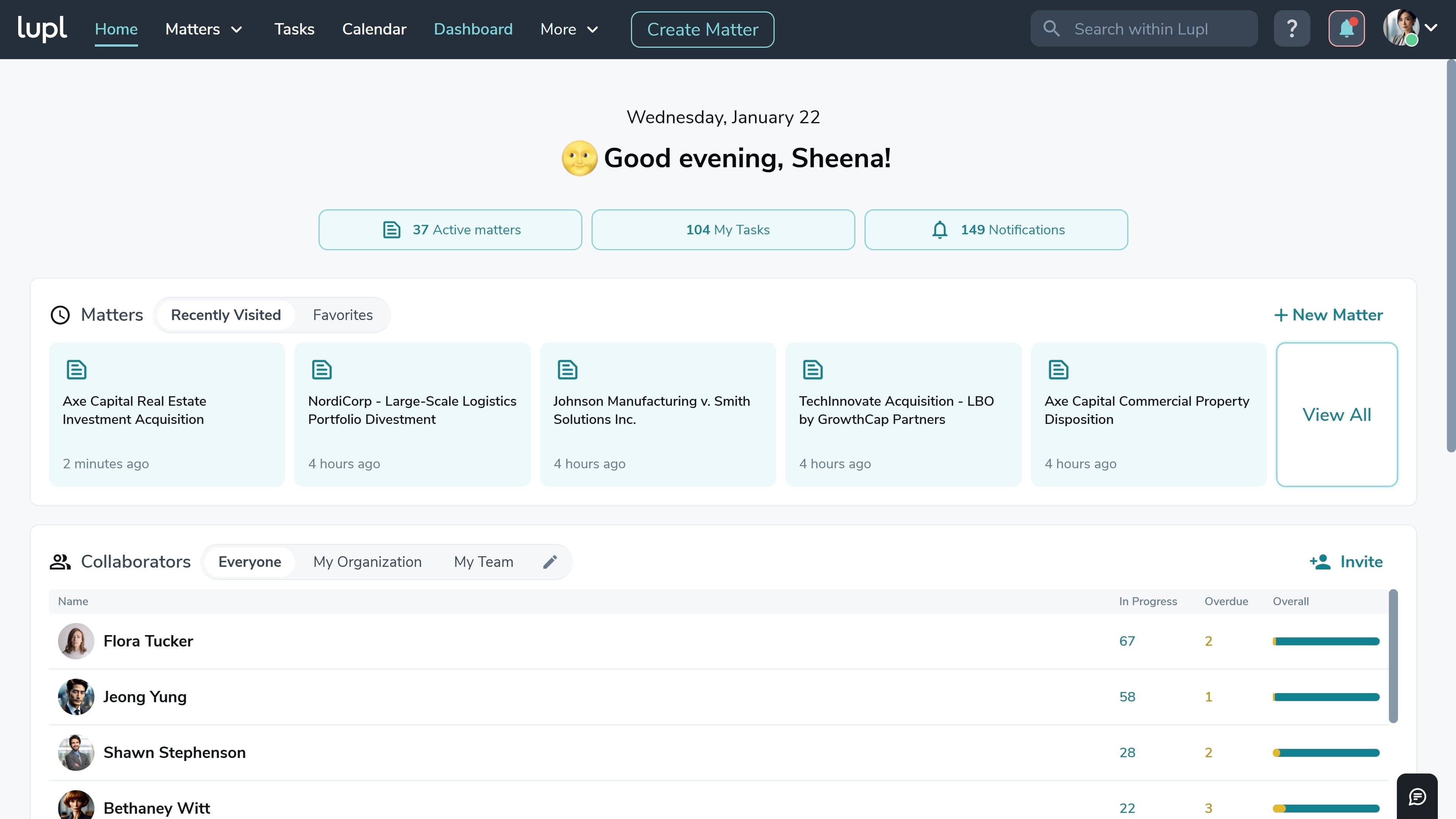Click the Name column header

pos(73,601)
